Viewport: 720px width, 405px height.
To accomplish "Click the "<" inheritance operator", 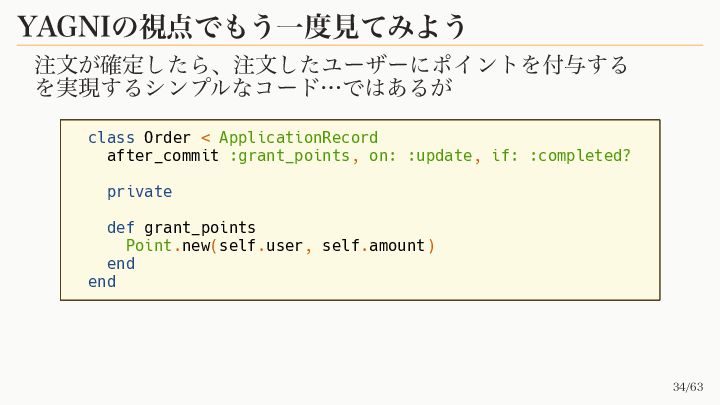I will click(205, 137).
